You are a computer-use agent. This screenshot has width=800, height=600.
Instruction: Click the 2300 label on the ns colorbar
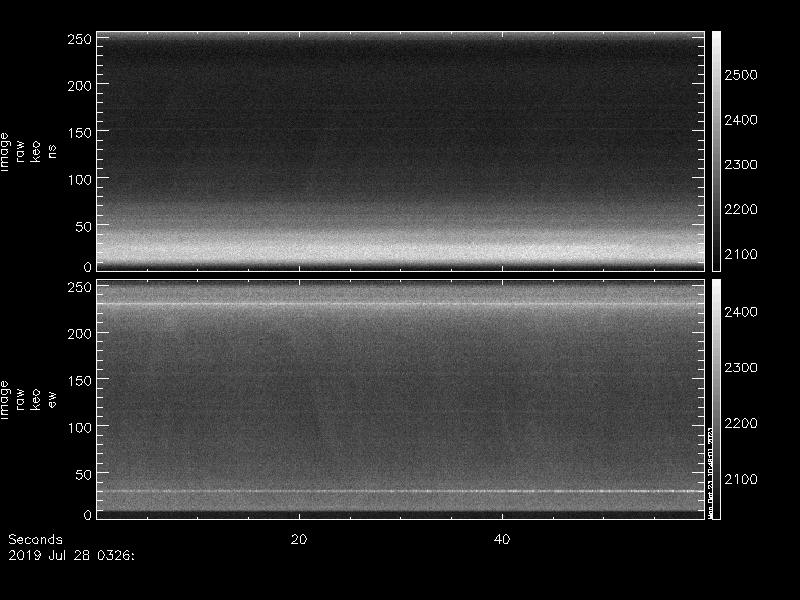(741, 165)
